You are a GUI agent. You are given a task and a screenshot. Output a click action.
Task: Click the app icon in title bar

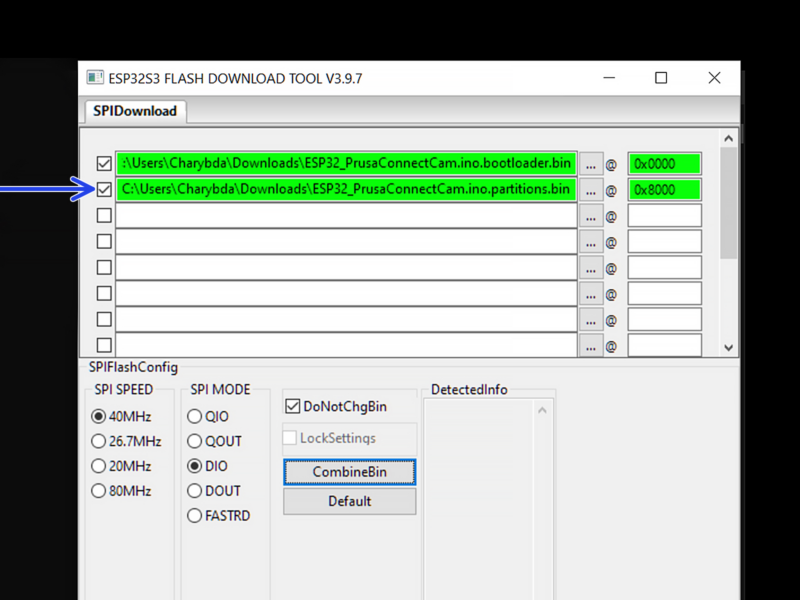pos(95,78)
